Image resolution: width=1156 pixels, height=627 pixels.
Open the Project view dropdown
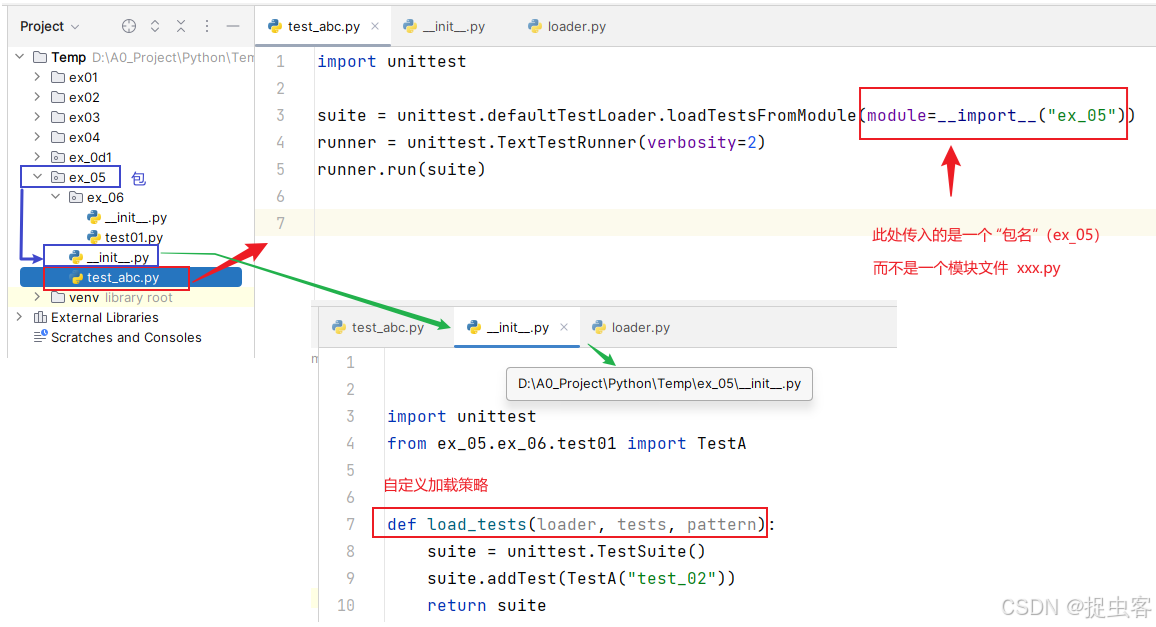pos(49,27)
